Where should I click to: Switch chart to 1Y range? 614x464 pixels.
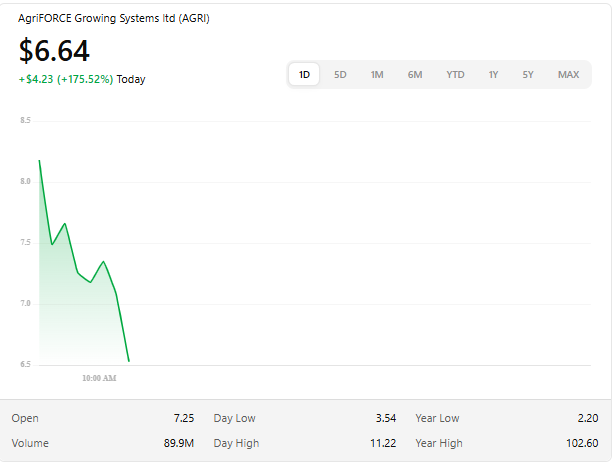tap(493, 74)
